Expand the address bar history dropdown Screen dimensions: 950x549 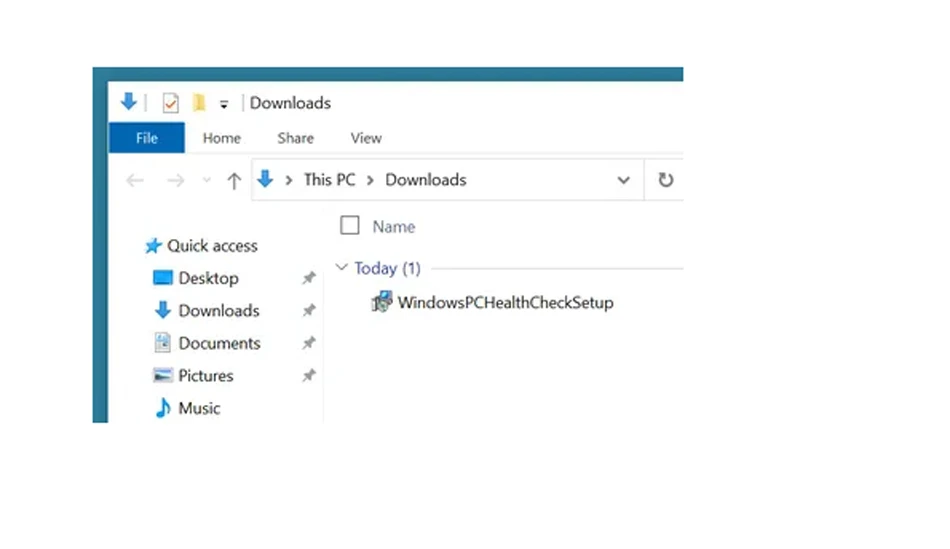[x=623, y=180]
